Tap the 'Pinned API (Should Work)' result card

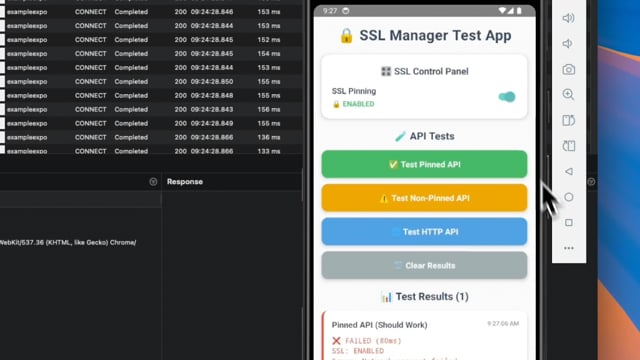pyautogui.click(x=424, y=336)
